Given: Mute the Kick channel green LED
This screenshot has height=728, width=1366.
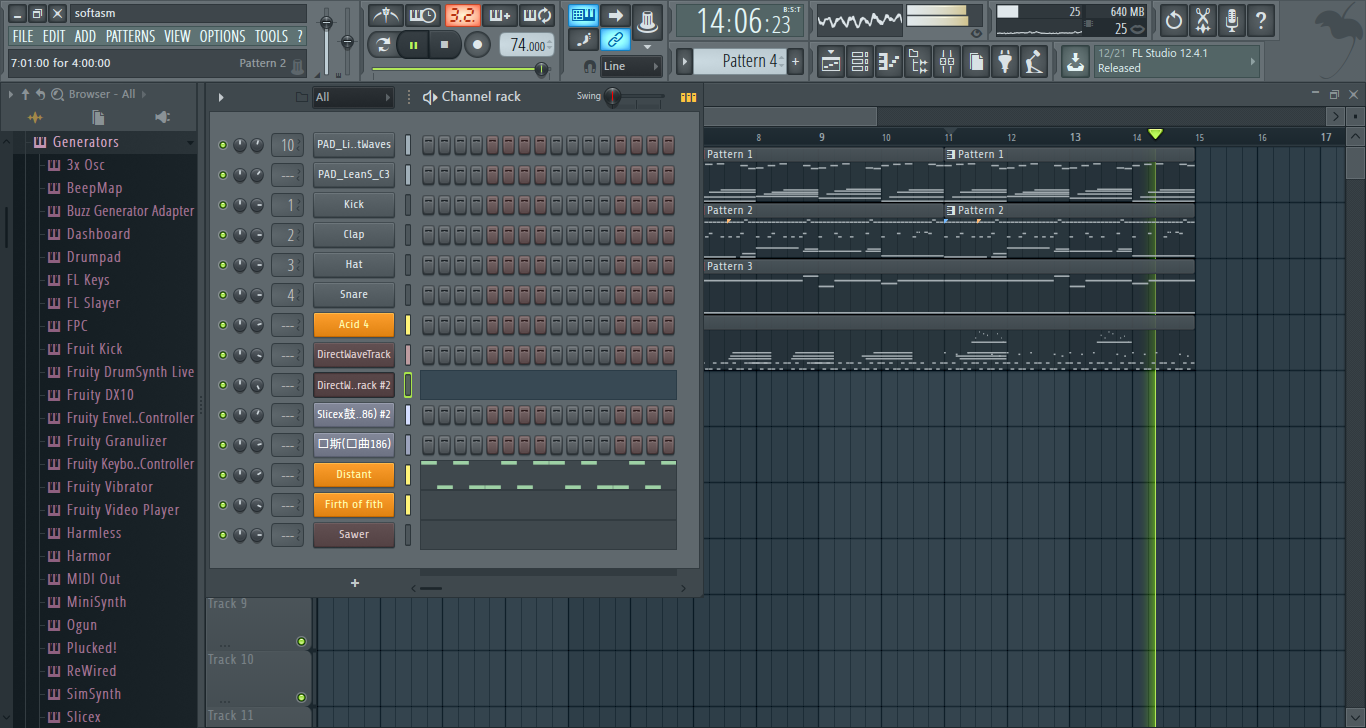Looking at the screenshot, I should 223,205.
